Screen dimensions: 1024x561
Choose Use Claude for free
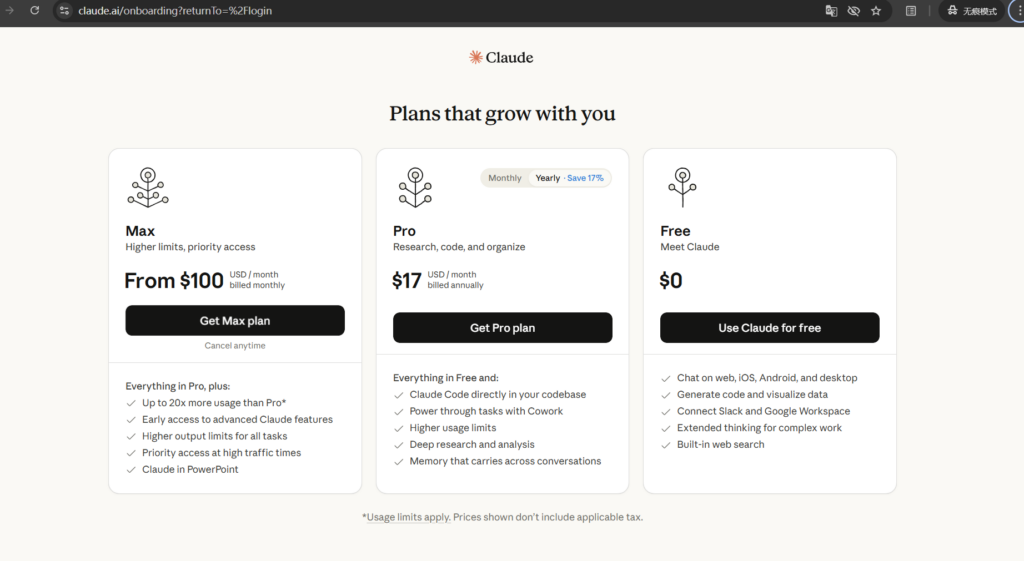tap(769, 328)
